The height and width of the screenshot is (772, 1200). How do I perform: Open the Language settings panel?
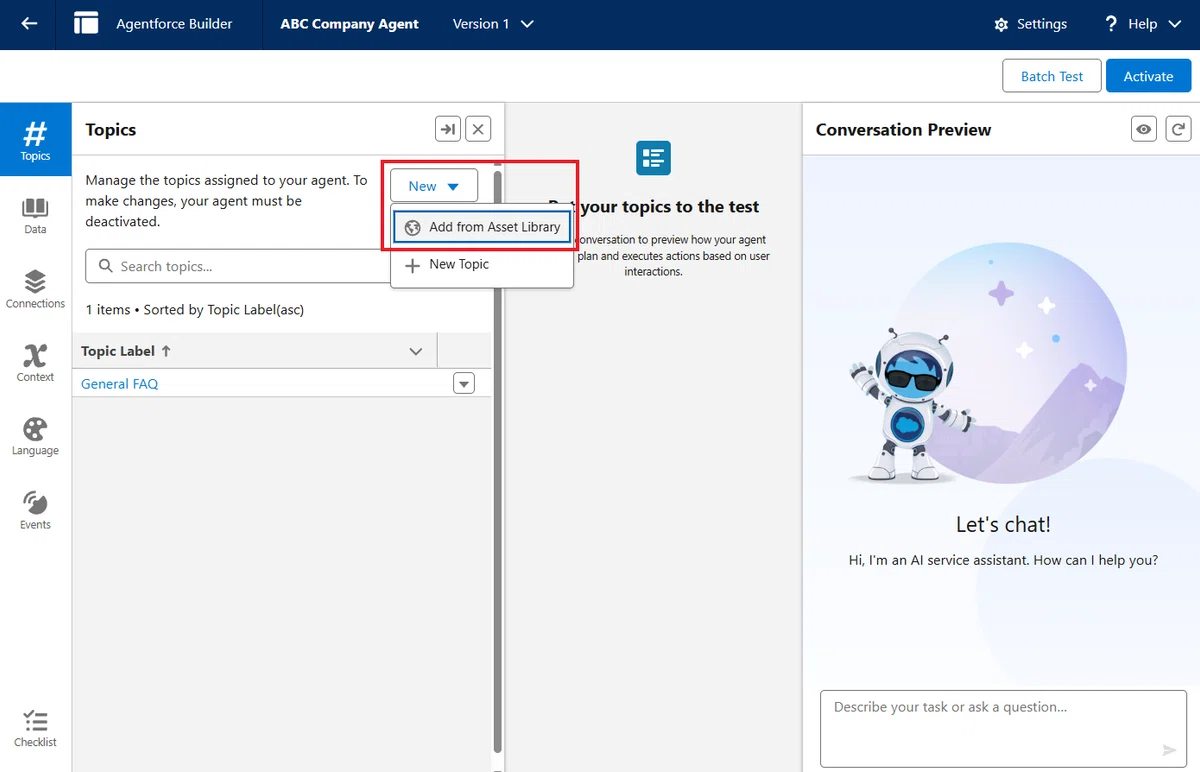coord(35,437)
